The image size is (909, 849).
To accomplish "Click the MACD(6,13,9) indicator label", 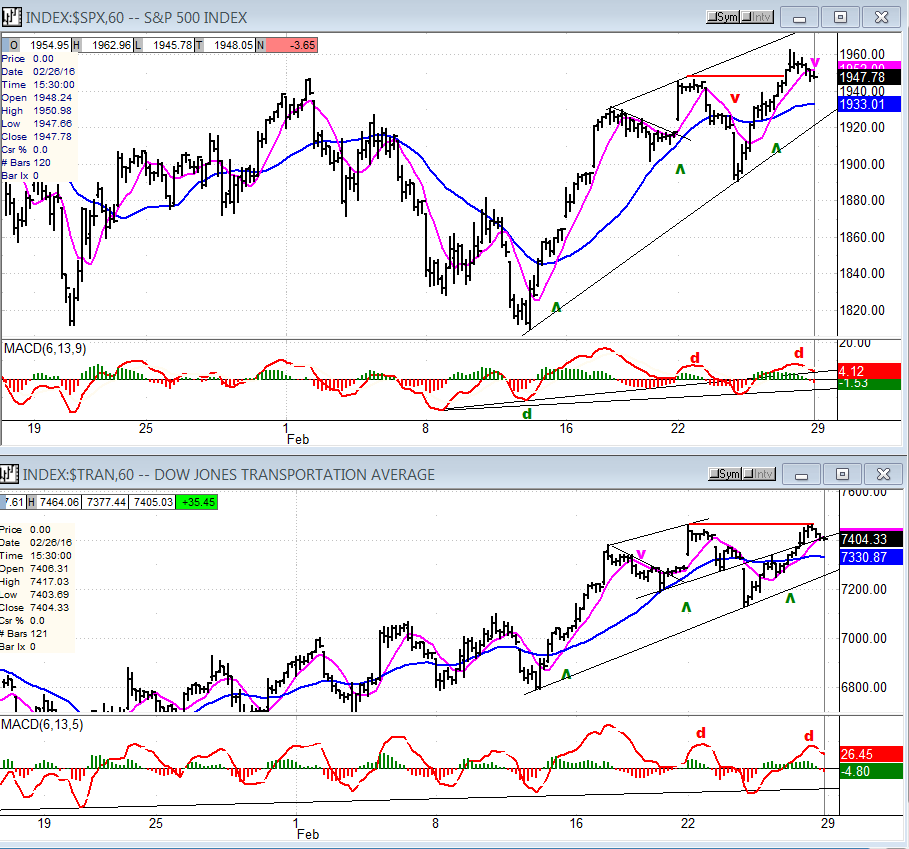I will (45, 348).
